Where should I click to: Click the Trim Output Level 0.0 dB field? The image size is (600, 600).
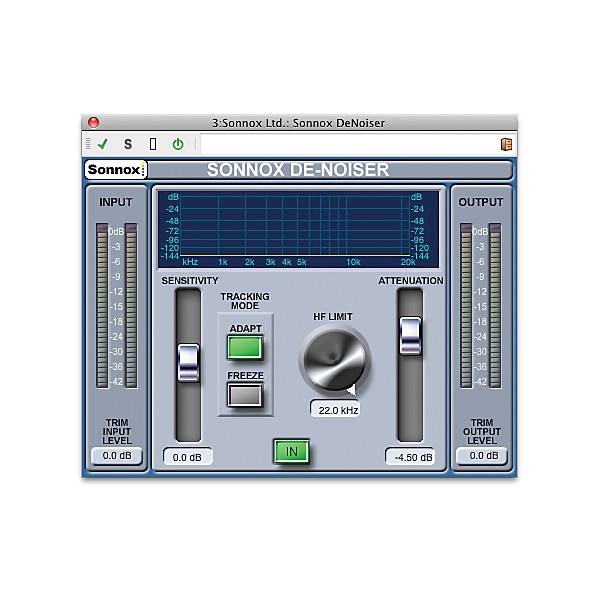coord(481,456)
